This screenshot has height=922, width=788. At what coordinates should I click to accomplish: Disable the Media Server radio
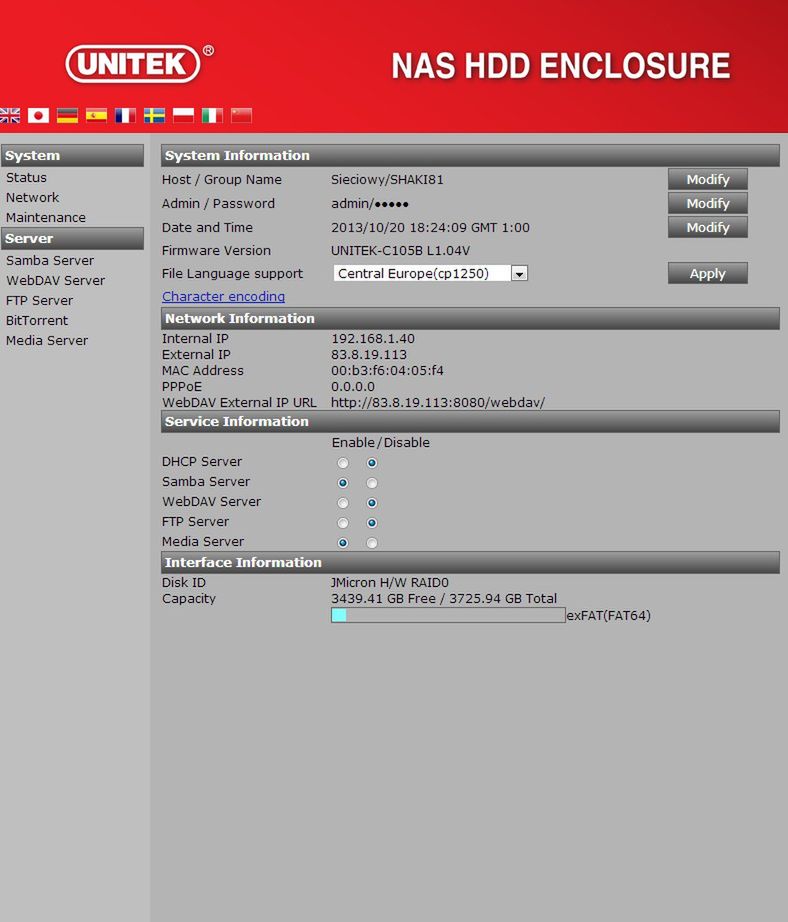tap(372, 543)
